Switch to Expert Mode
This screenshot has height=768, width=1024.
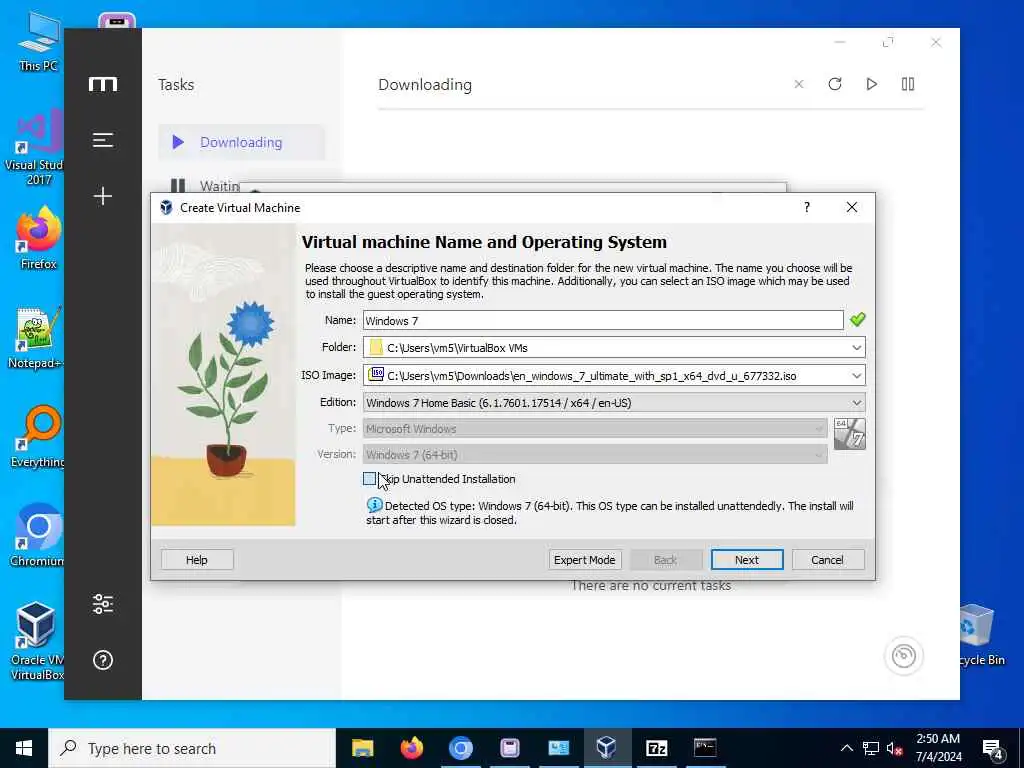pyautogui.click(x=584, y=560)
